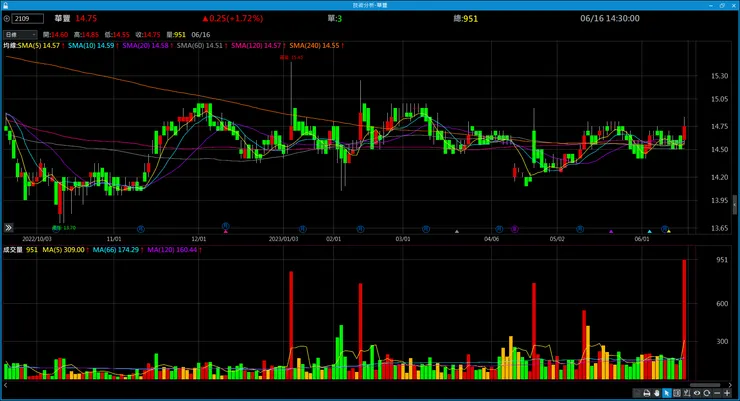This screenshot has width=740, height=401.
Task: Expand the double-chevron side panel button
Action: [8, 228]
